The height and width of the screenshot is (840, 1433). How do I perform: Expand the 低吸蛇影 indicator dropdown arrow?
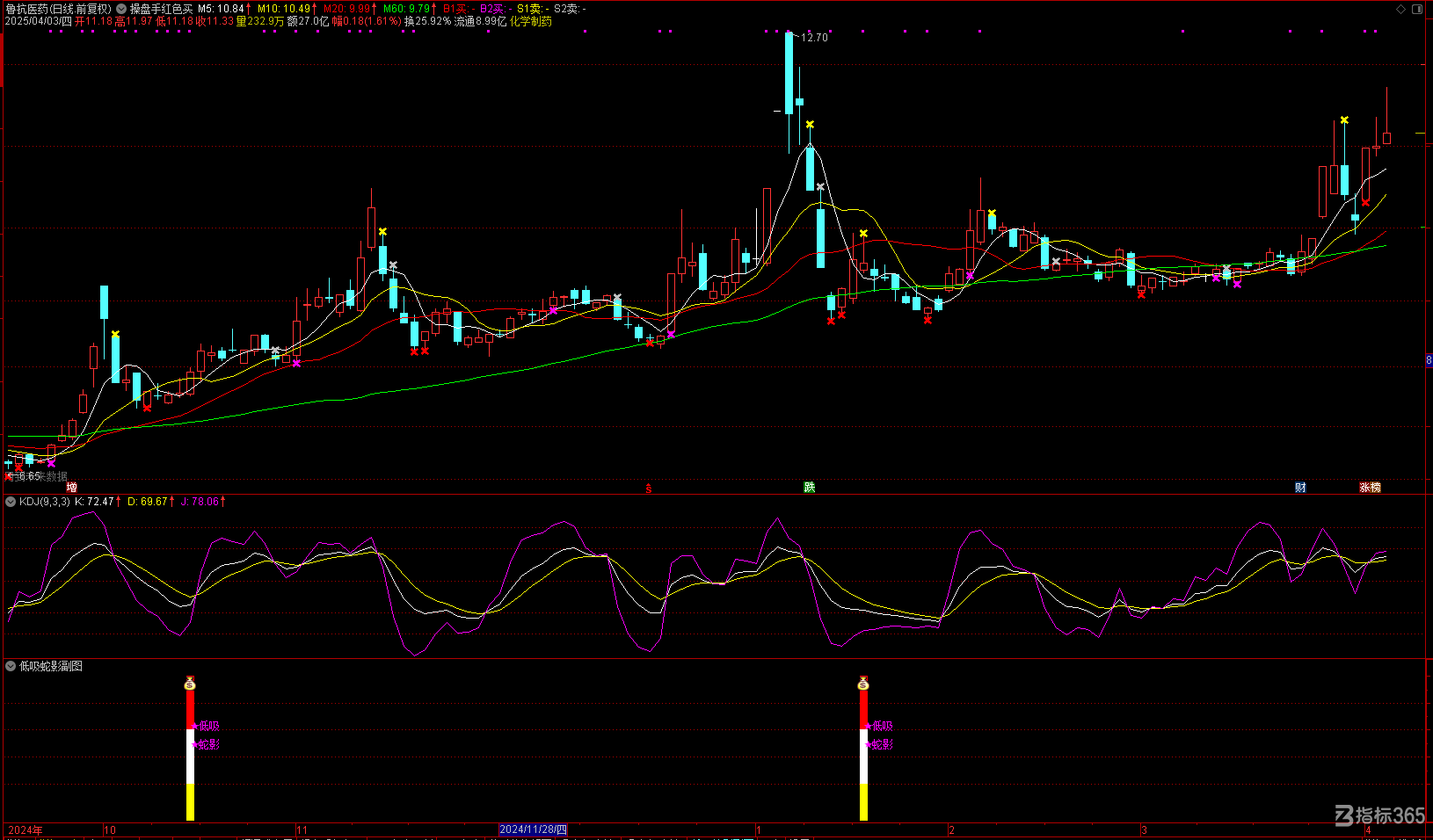[11, 666]
